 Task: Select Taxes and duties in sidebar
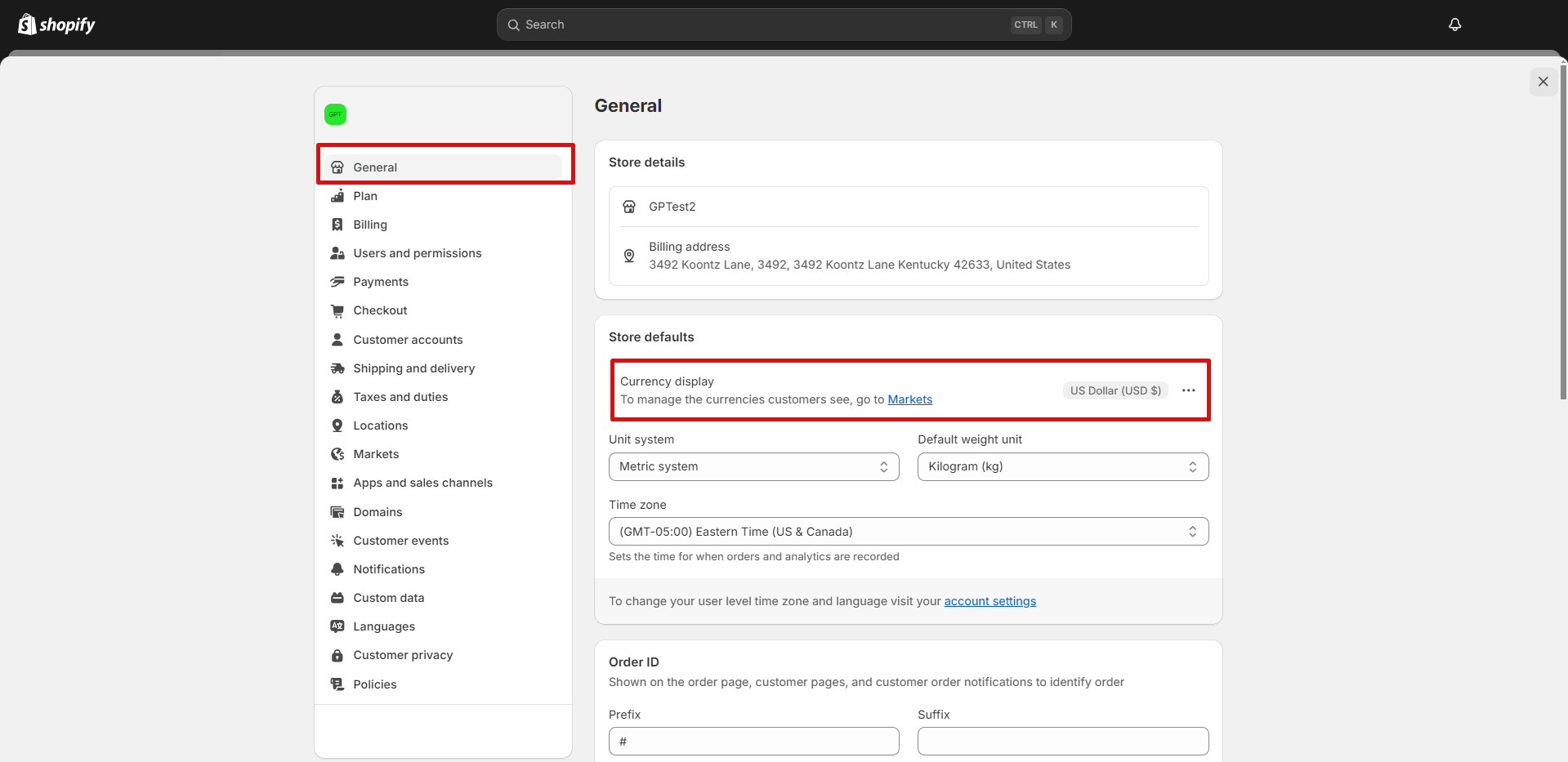click(x=400, y=397)
